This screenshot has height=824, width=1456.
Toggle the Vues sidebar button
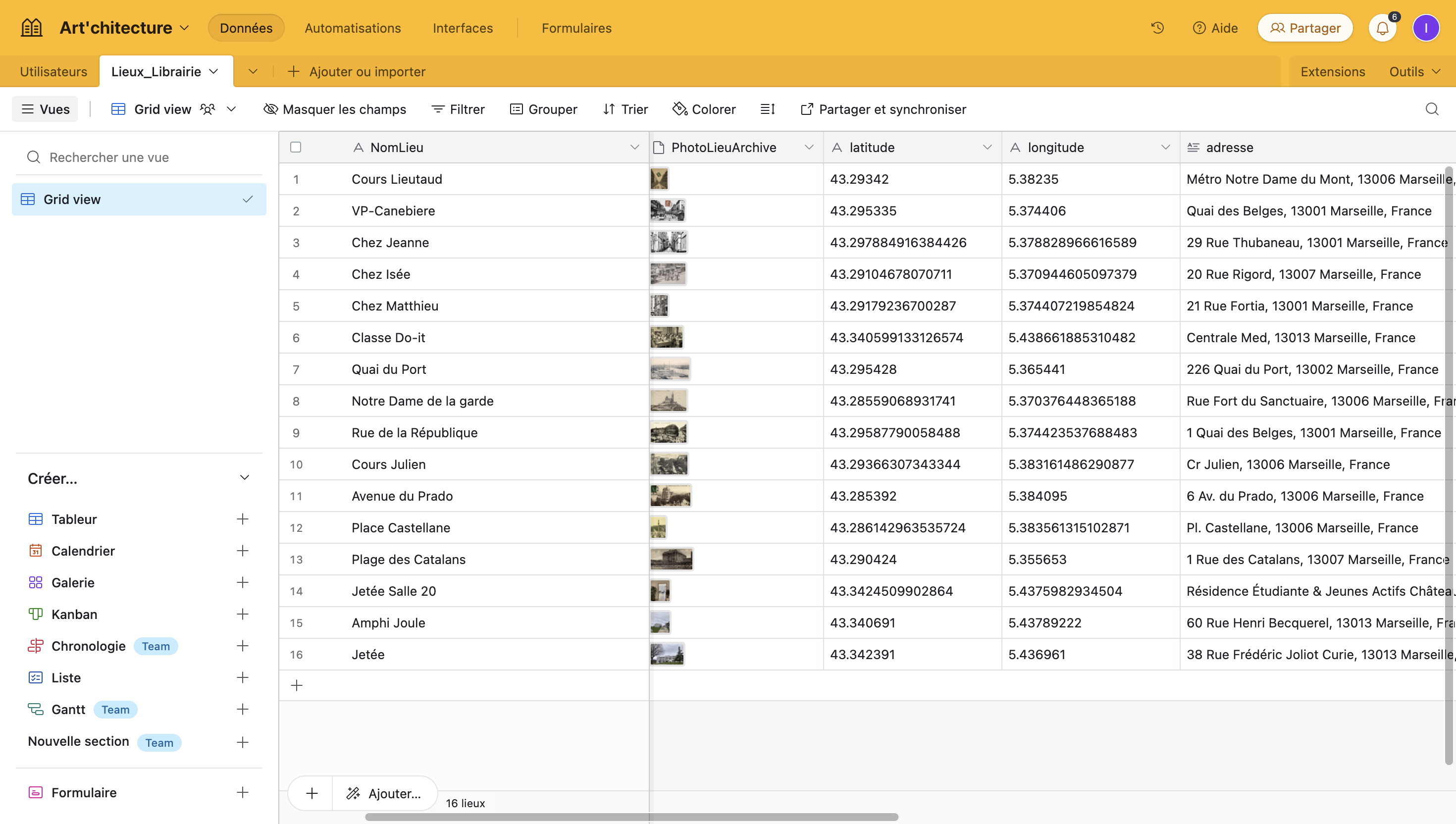tap(45, 109)
